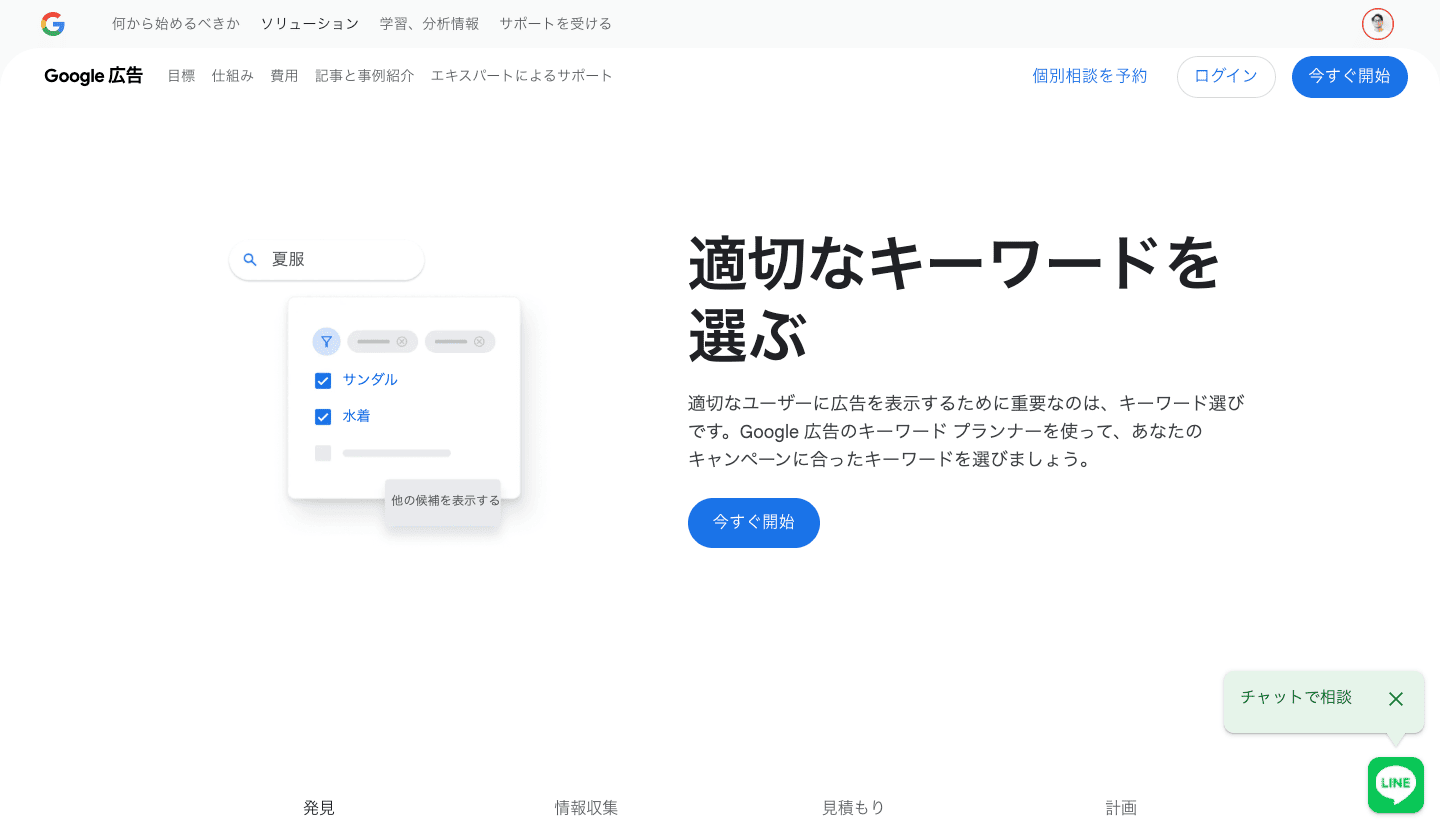Open the ソリューション dropdown
1440x829 pixels.
coord(309,23)
